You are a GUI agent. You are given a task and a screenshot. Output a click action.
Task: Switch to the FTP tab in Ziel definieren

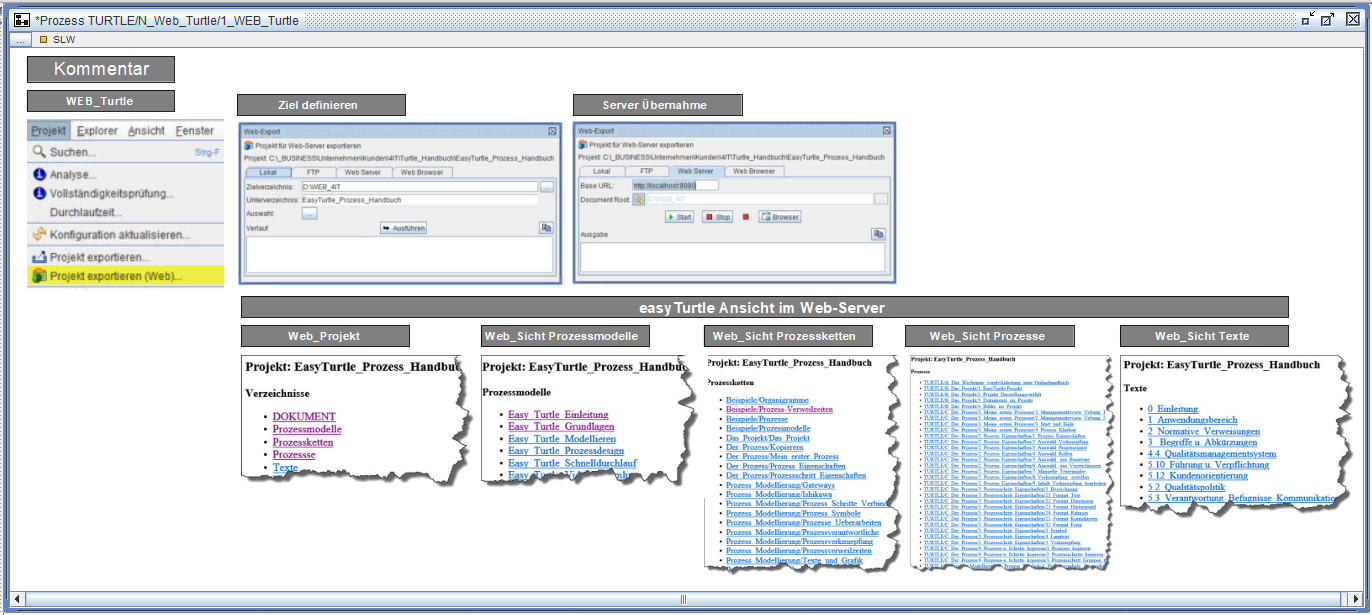[x=311, y=172]
